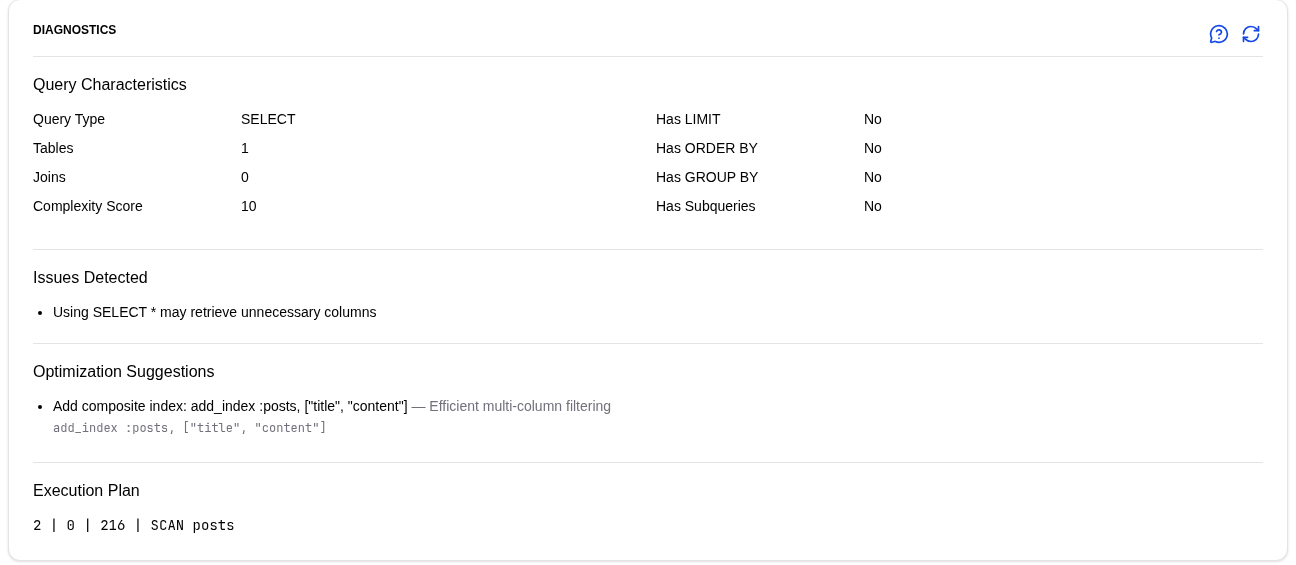Refresh diagnostics with the reload icon
The width and height of the screenshot is (1296, 565).
1251,34
